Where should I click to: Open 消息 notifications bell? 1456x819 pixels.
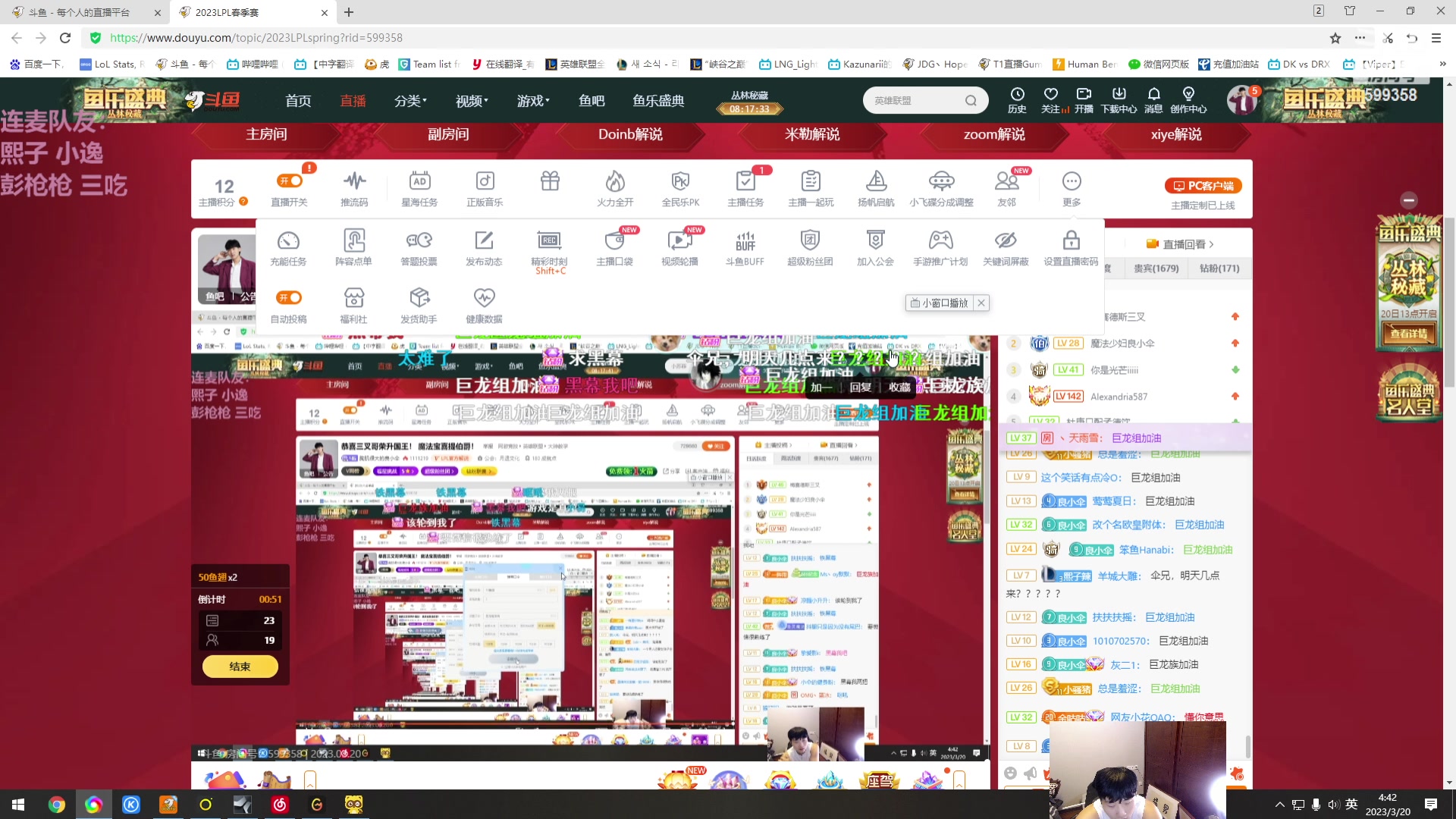pos(1153,99)
